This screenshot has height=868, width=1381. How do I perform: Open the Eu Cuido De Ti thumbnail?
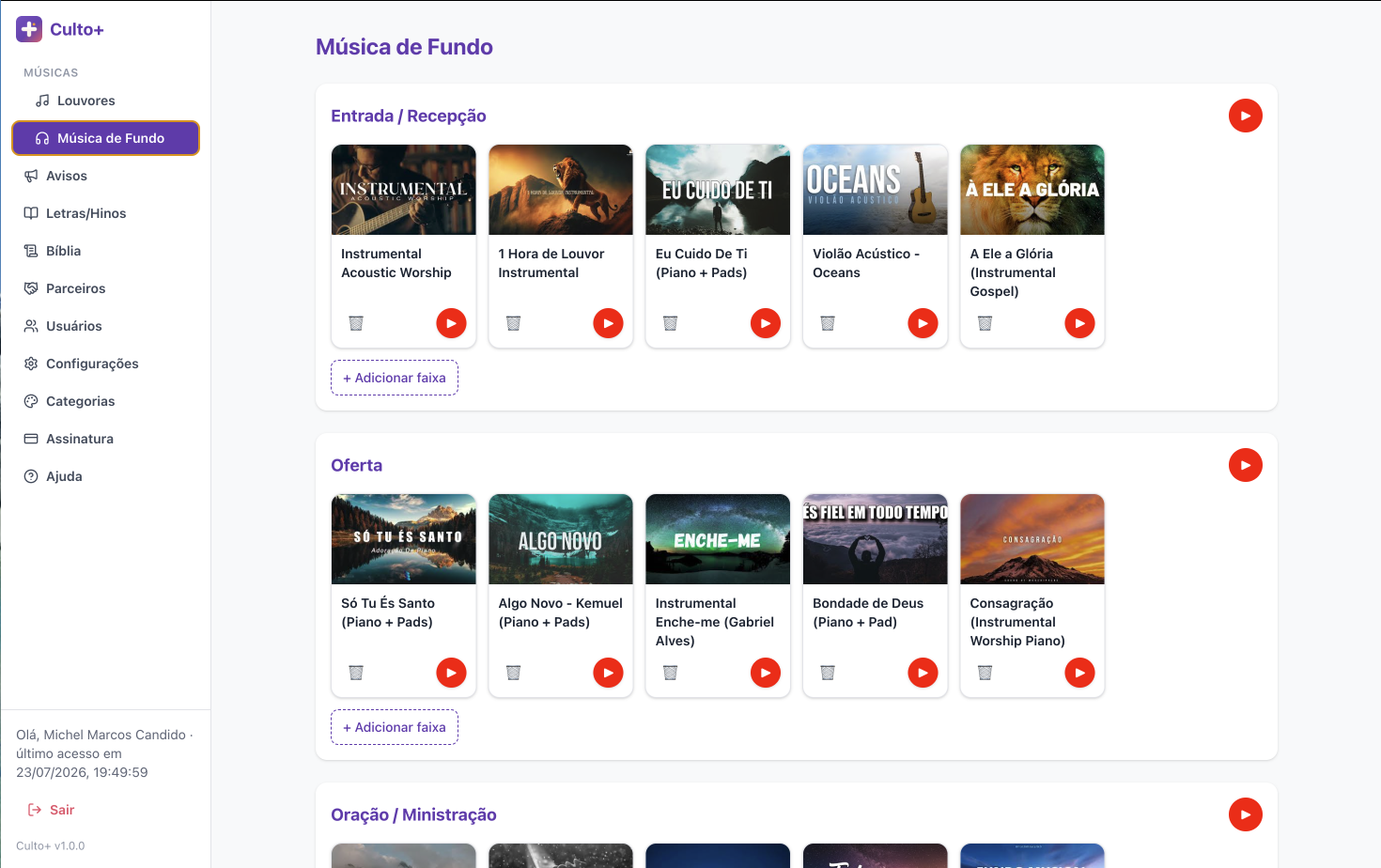point(718,190)
